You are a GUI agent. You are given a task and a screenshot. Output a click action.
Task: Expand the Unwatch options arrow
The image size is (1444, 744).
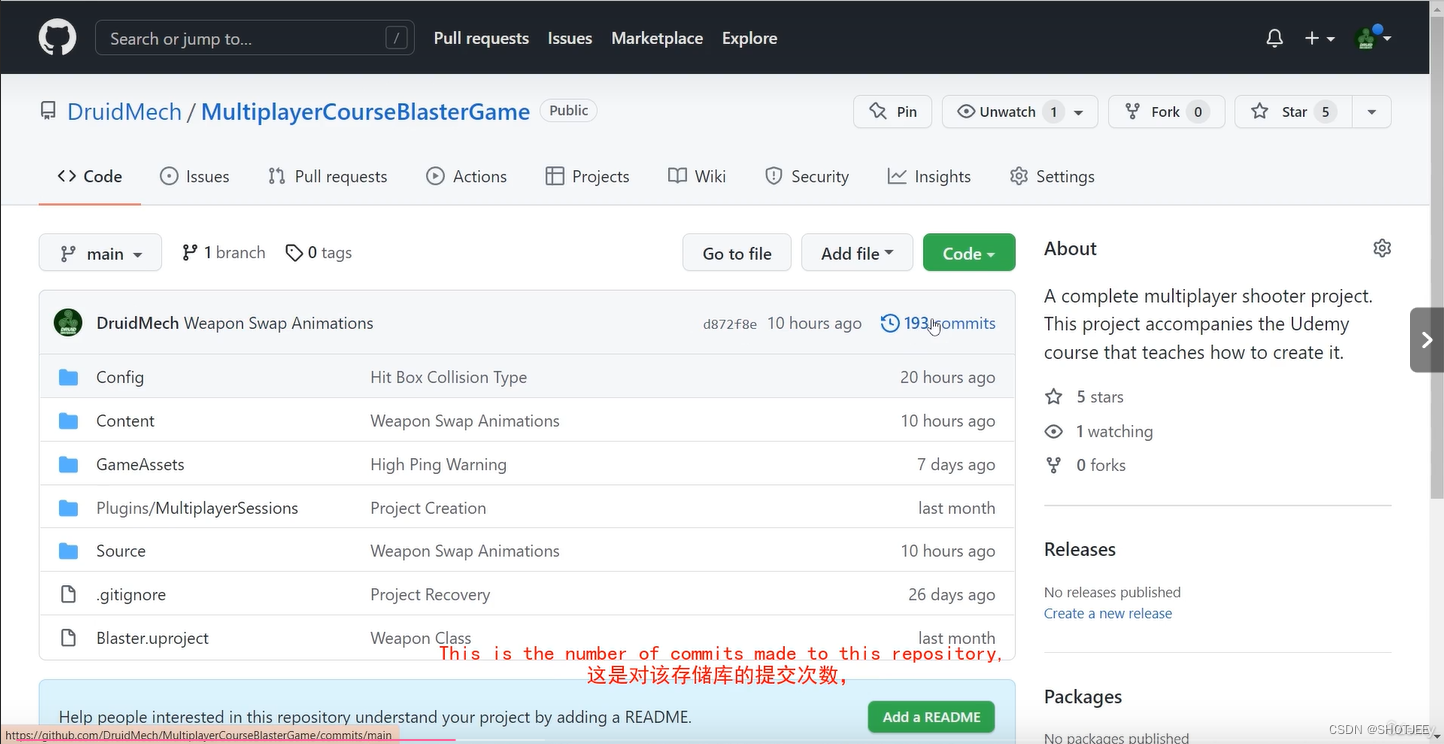(x=1080, y=112)
